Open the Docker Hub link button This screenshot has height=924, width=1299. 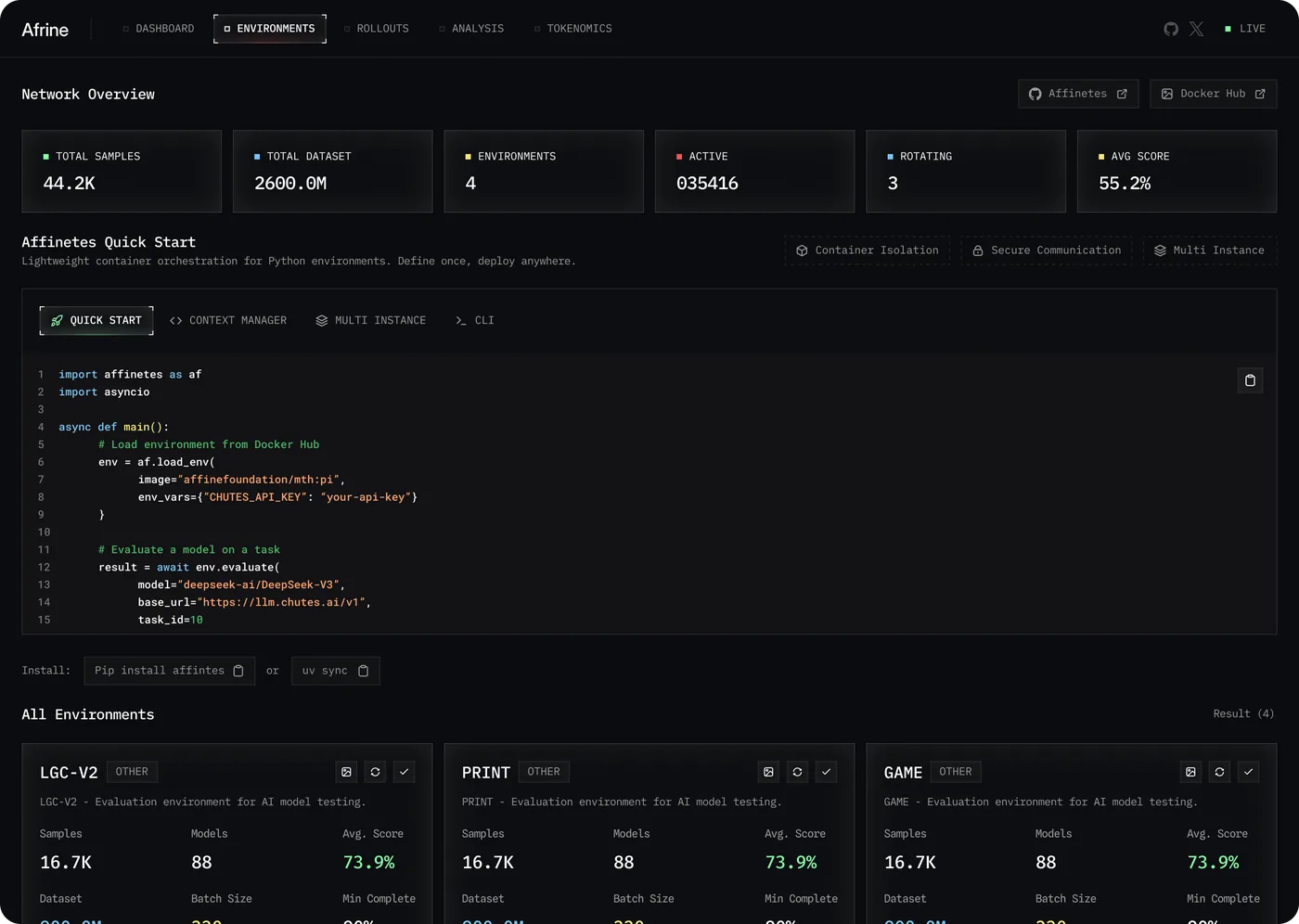[x=1214, y=94]
